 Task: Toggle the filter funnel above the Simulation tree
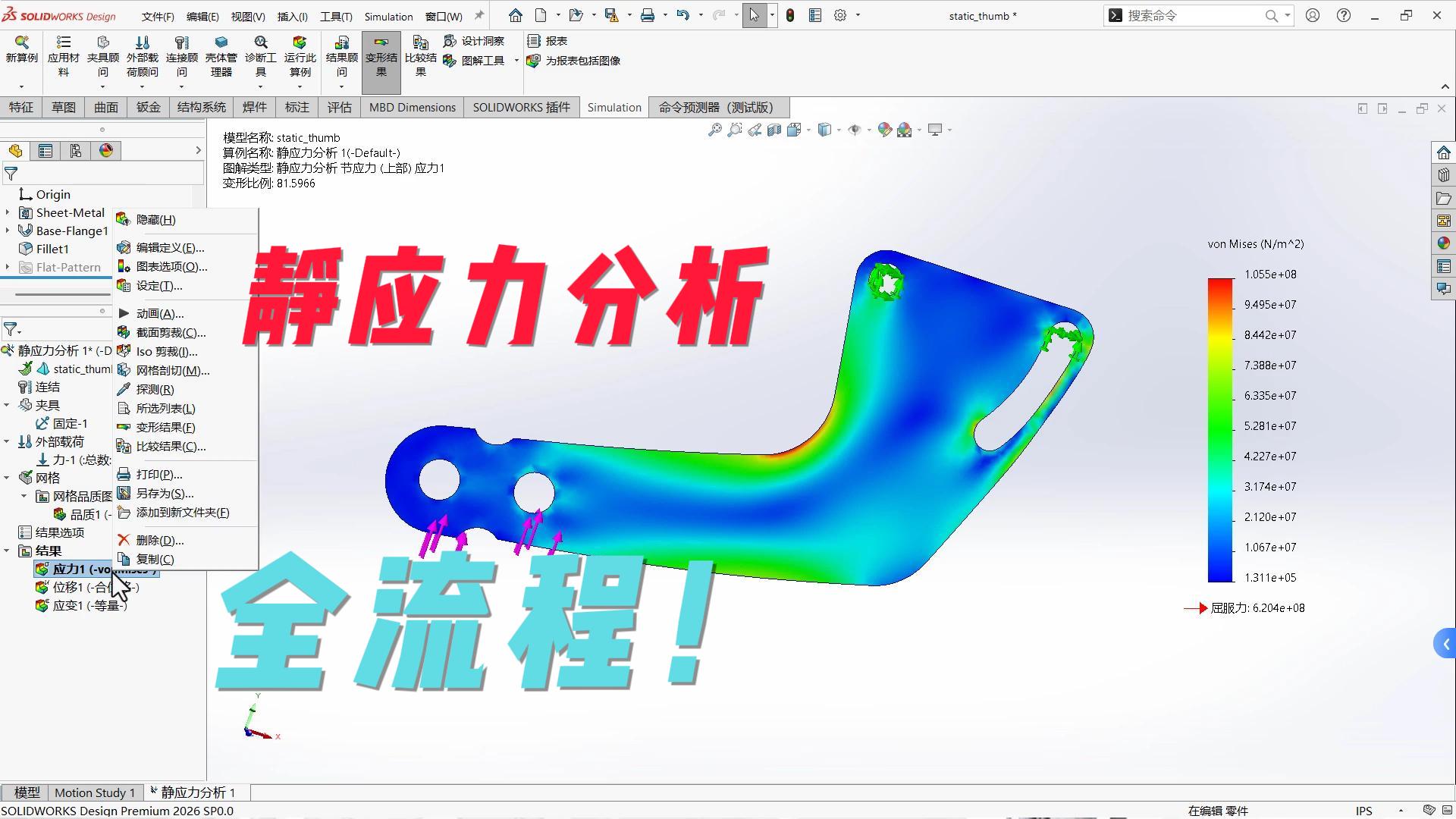(11, 329)
